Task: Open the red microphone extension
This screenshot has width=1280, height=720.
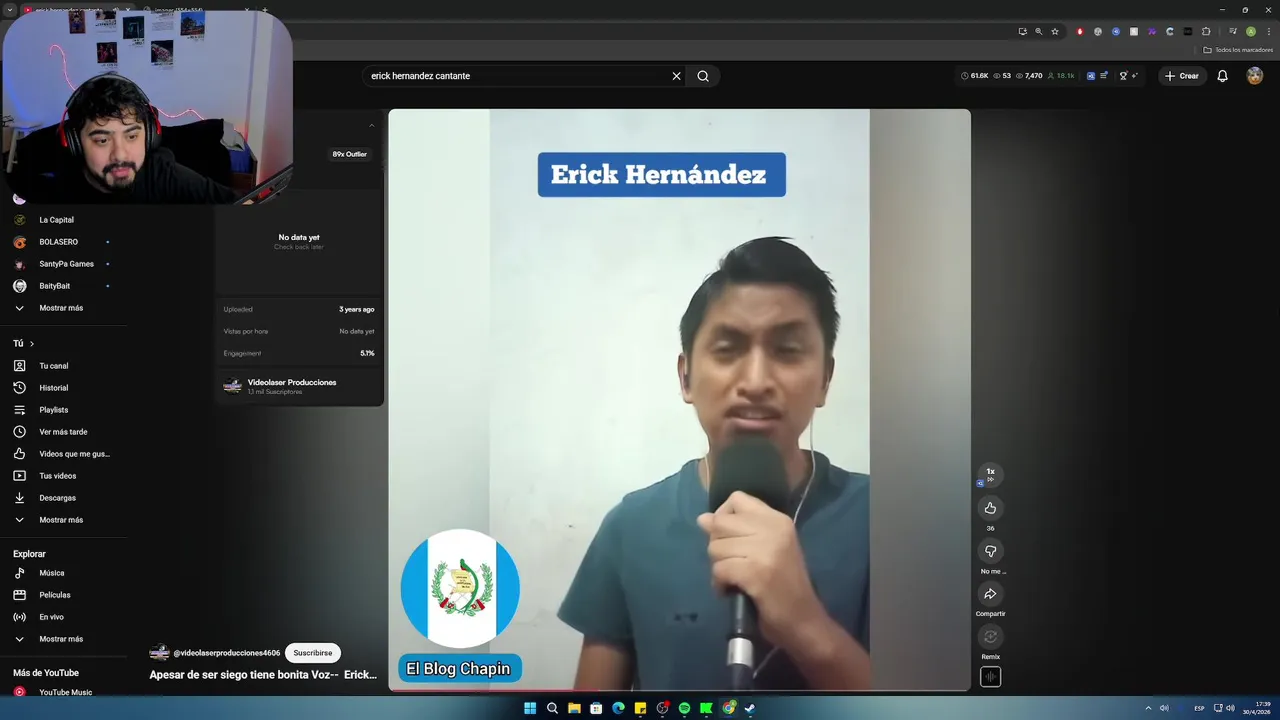Action: point(1079,32)
